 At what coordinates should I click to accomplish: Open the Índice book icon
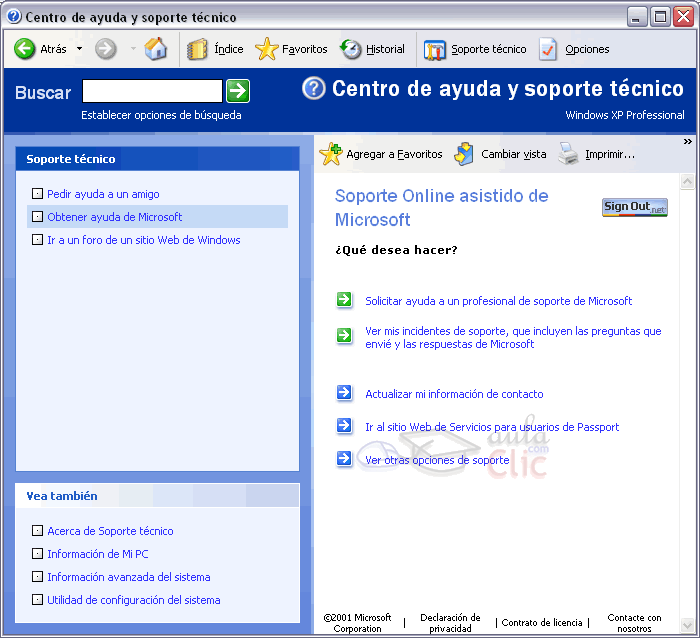coord(198,49)
